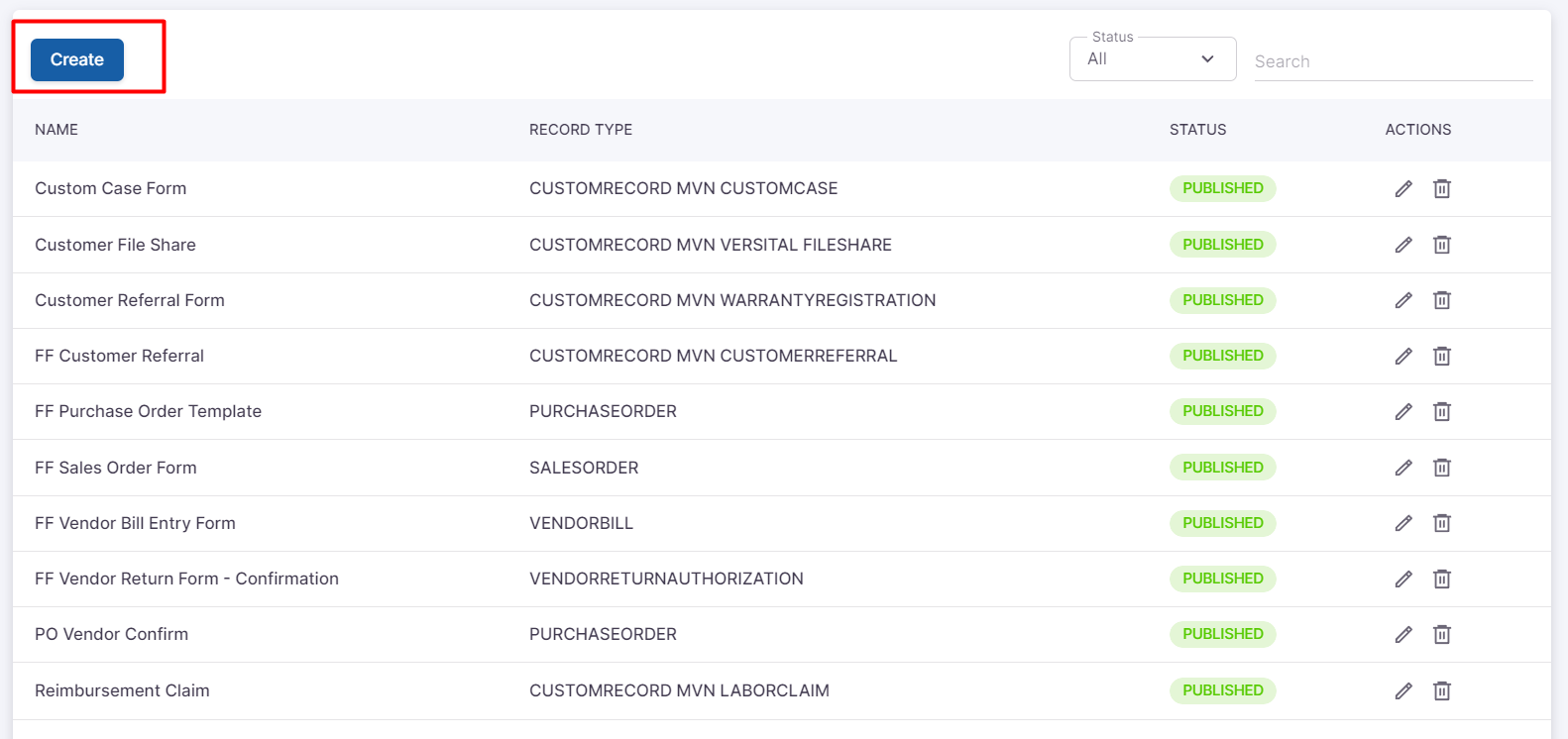This screenshot has width=1568, height=739.
Task: Click into the Search field
Action: pyautogui.click(x=1392, y=61)
